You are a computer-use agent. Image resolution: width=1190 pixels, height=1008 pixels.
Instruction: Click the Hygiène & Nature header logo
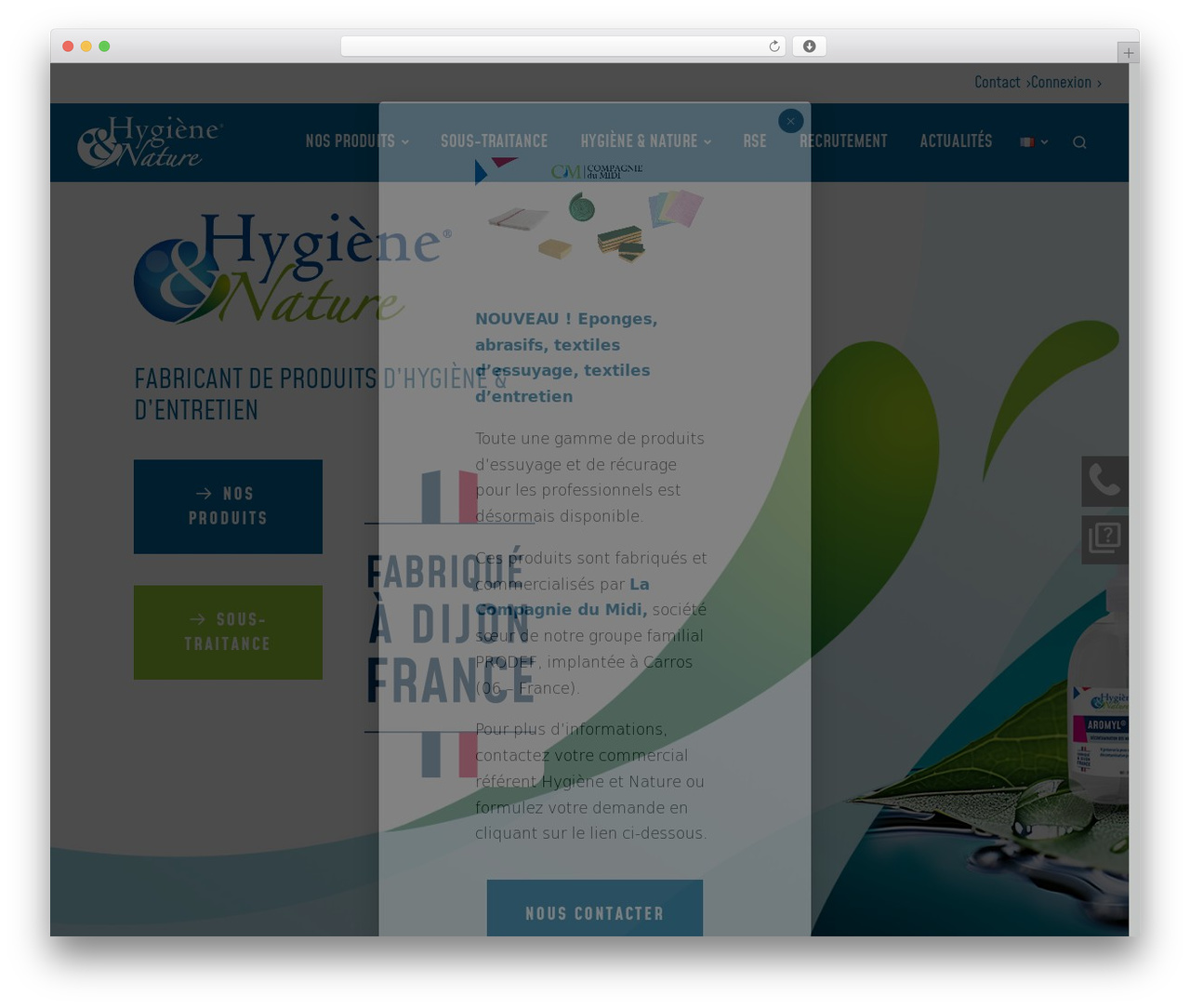click(149, 142)
